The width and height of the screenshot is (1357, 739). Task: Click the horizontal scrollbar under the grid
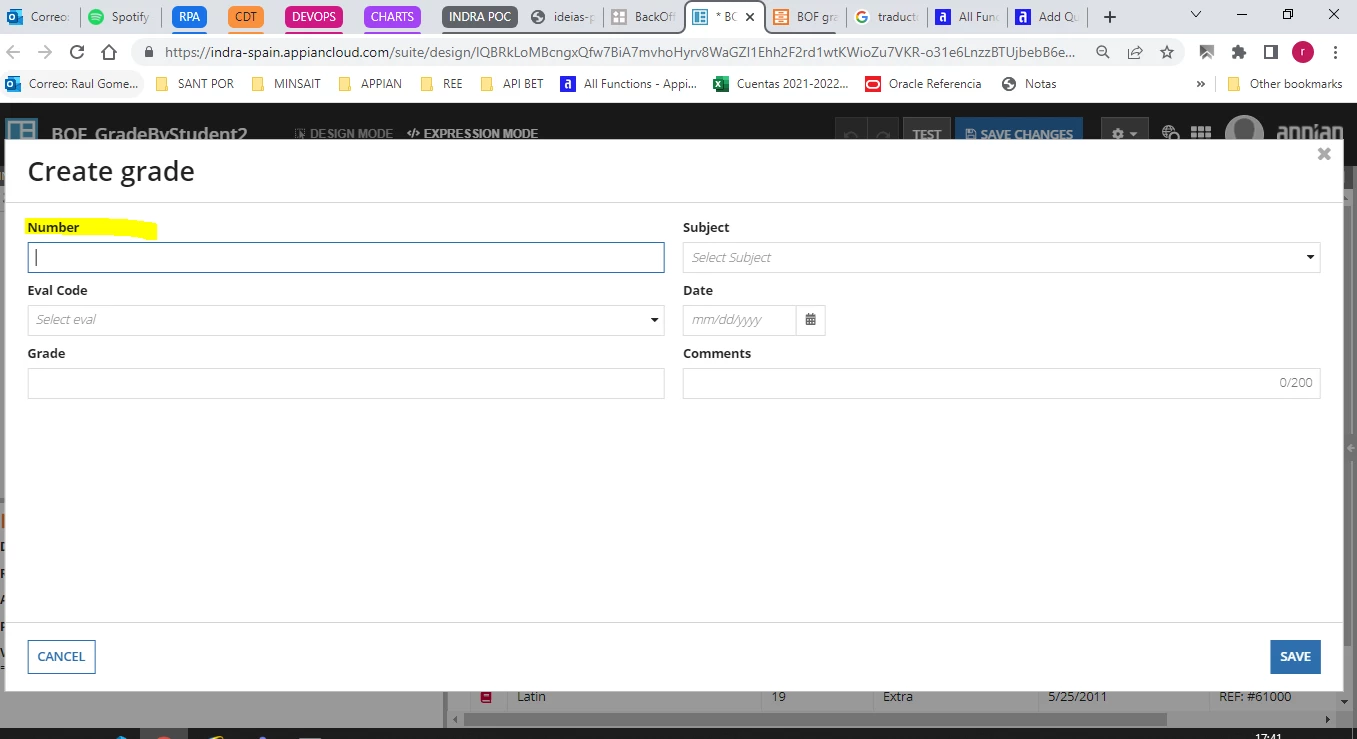pyautogui.click(x=815, y=719)
